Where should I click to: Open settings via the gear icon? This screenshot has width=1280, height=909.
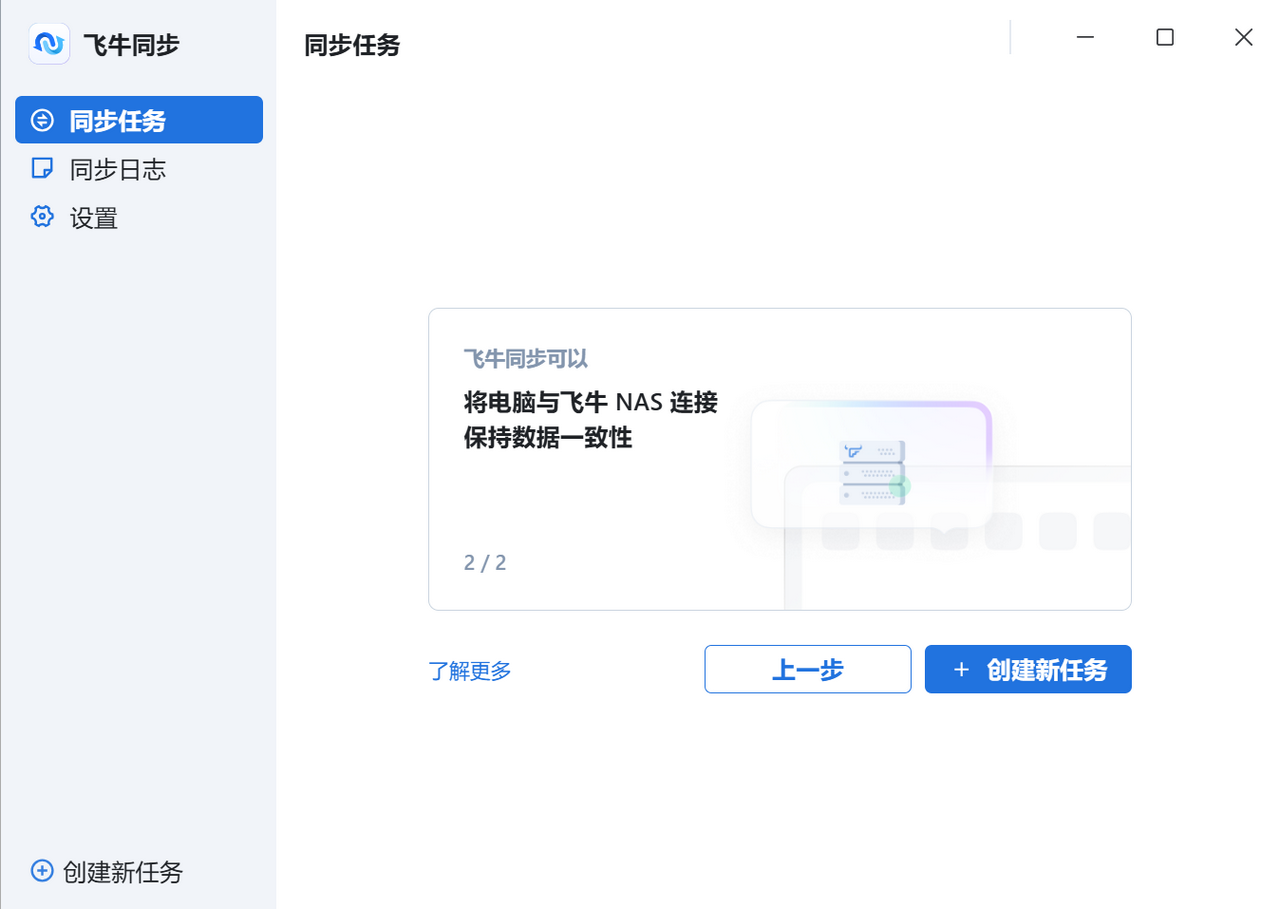click(x=41, y=216)
